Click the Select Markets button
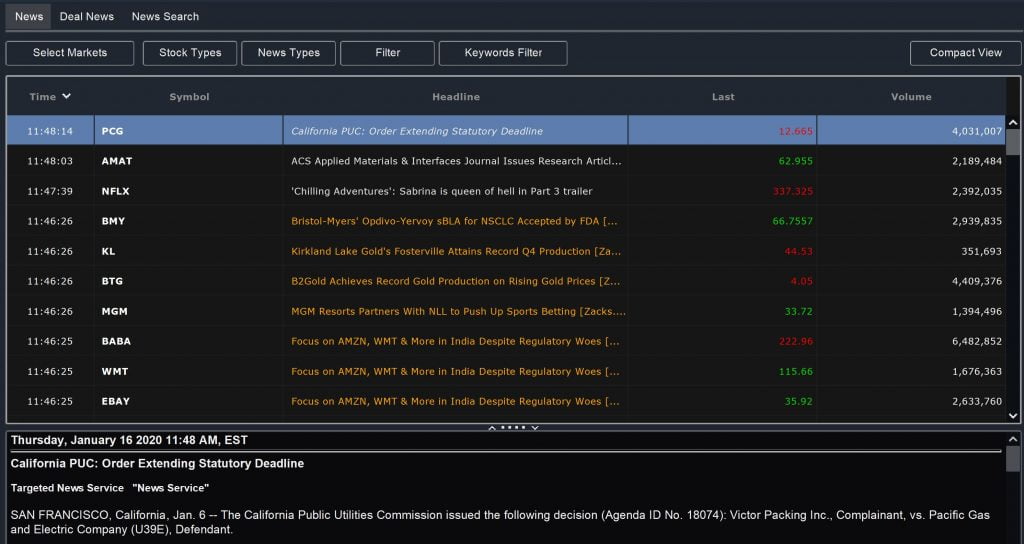1024x544 pixels. coord(70,53)
